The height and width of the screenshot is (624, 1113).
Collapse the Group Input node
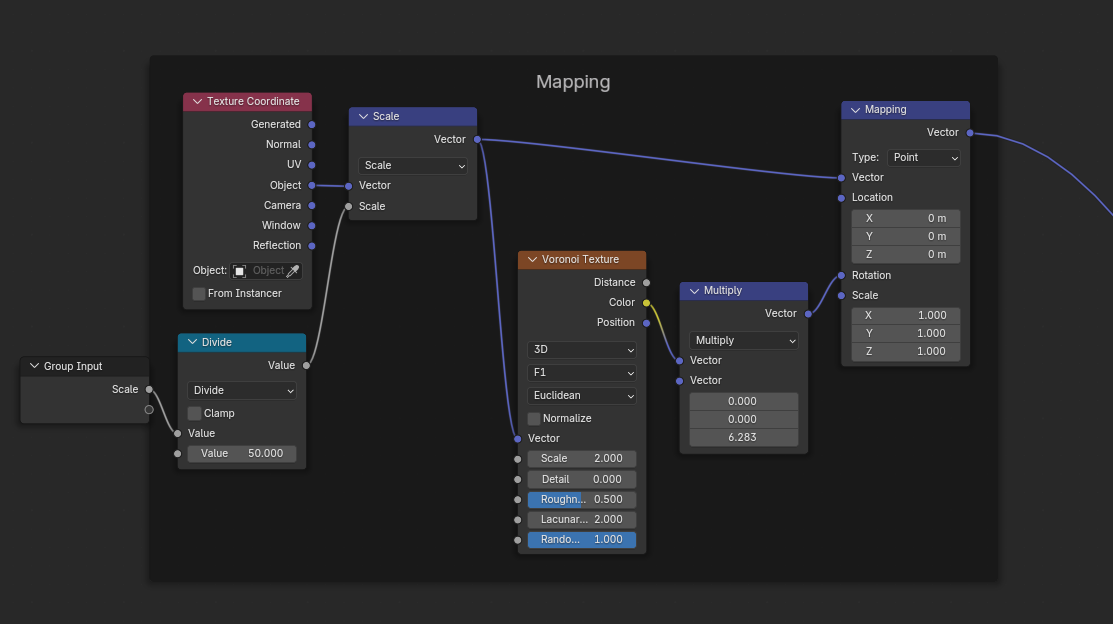point(34,366)
